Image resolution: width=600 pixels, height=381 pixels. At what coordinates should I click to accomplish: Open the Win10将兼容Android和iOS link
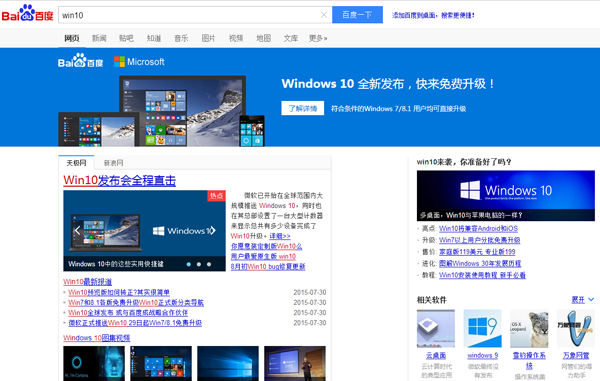pos(478,228)
